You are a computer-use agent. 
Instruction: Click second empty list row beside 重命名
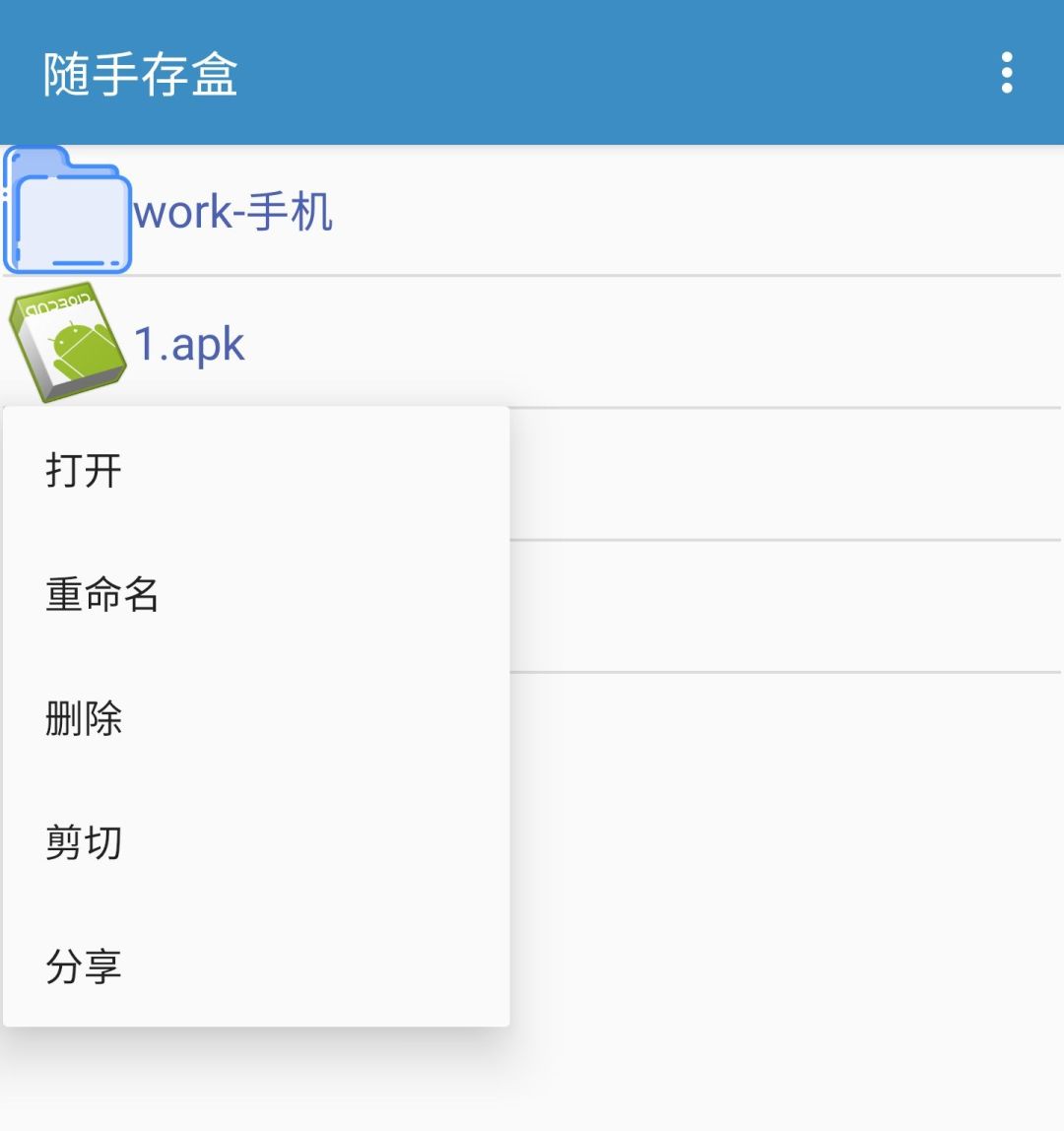(x=785, y=606)
